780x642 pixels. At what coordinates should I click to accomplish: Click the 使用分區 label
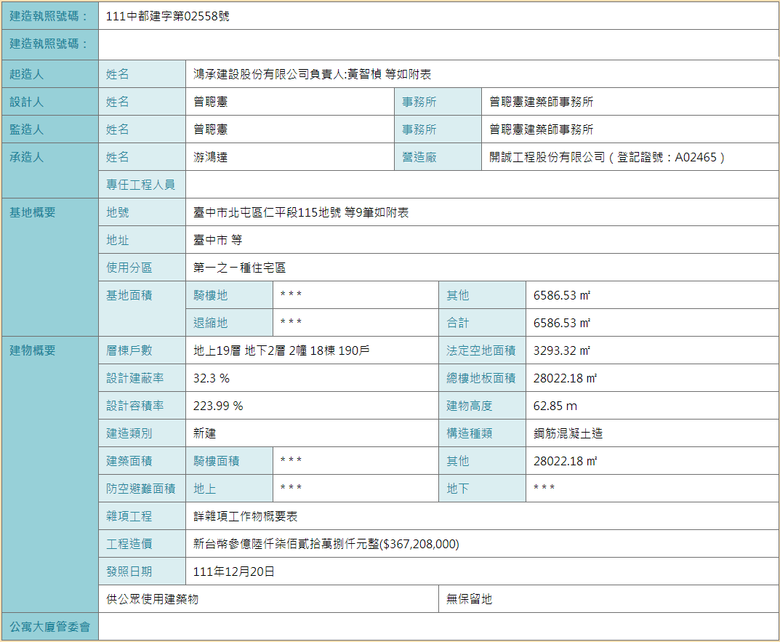tap(129, 268)
